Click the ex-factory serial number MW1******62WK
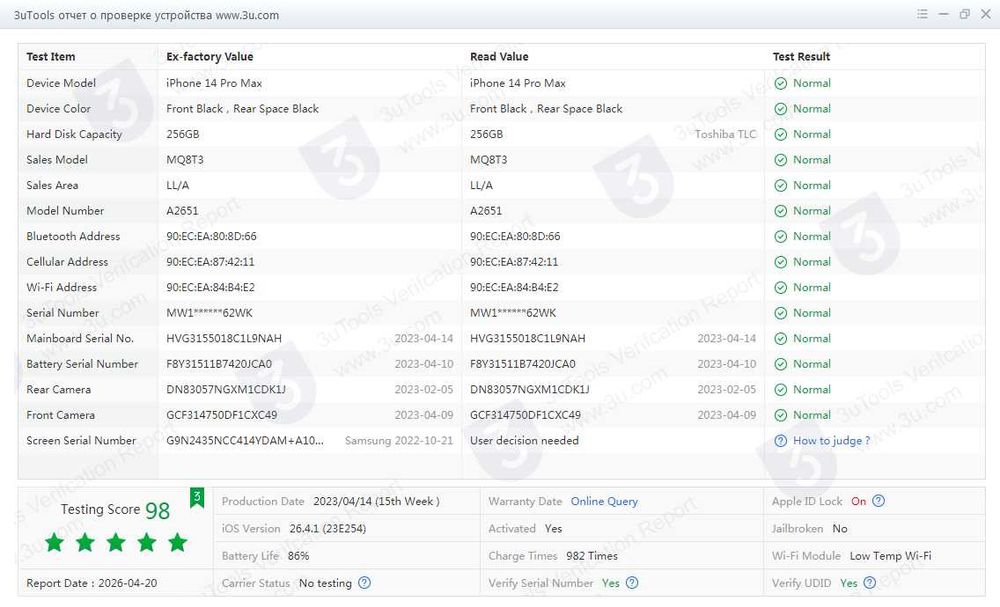The height and width of the screenshot is (607, 1000). [x=209, y=313]
